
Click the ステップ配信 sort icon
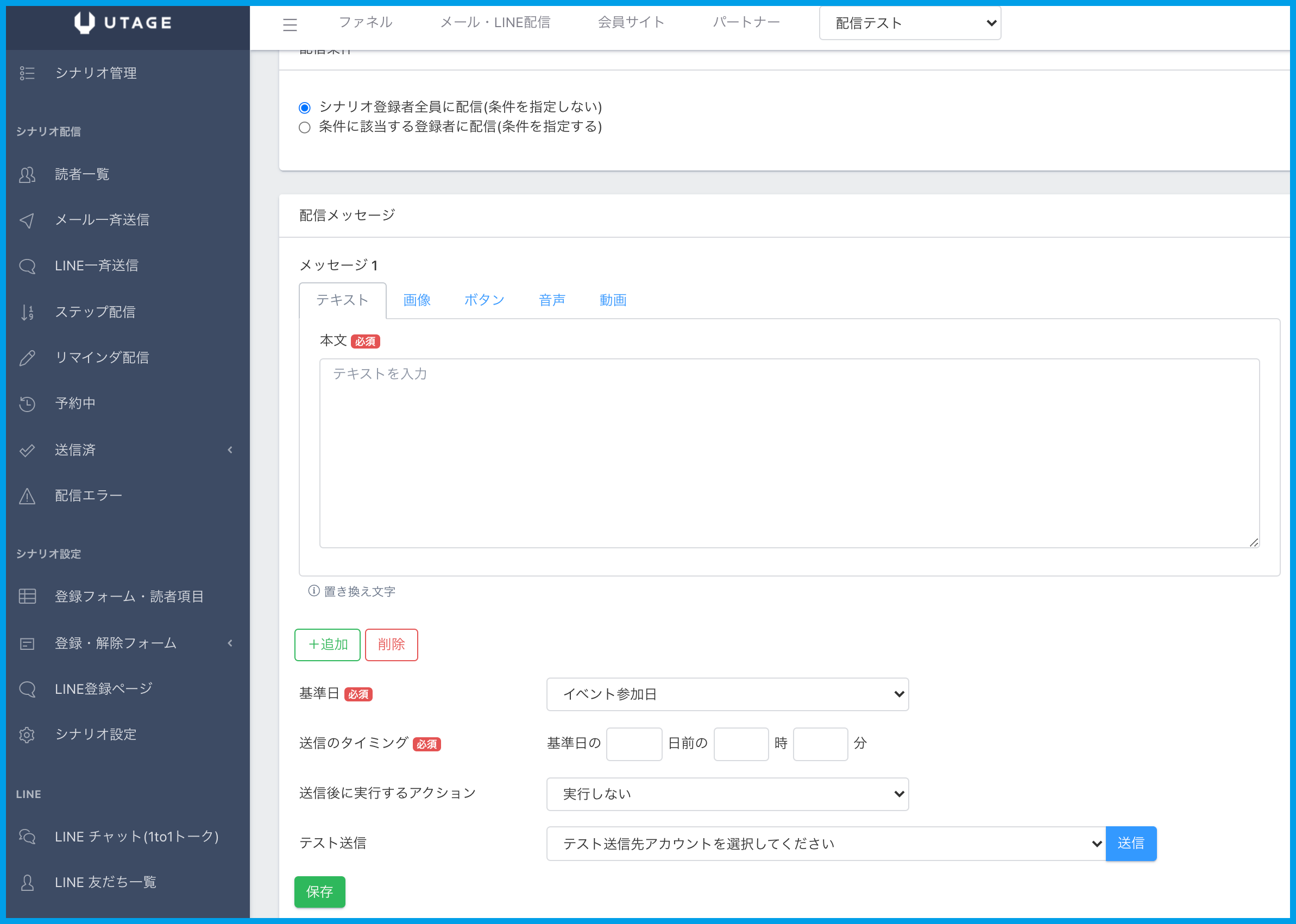click(x=27, y=312)
